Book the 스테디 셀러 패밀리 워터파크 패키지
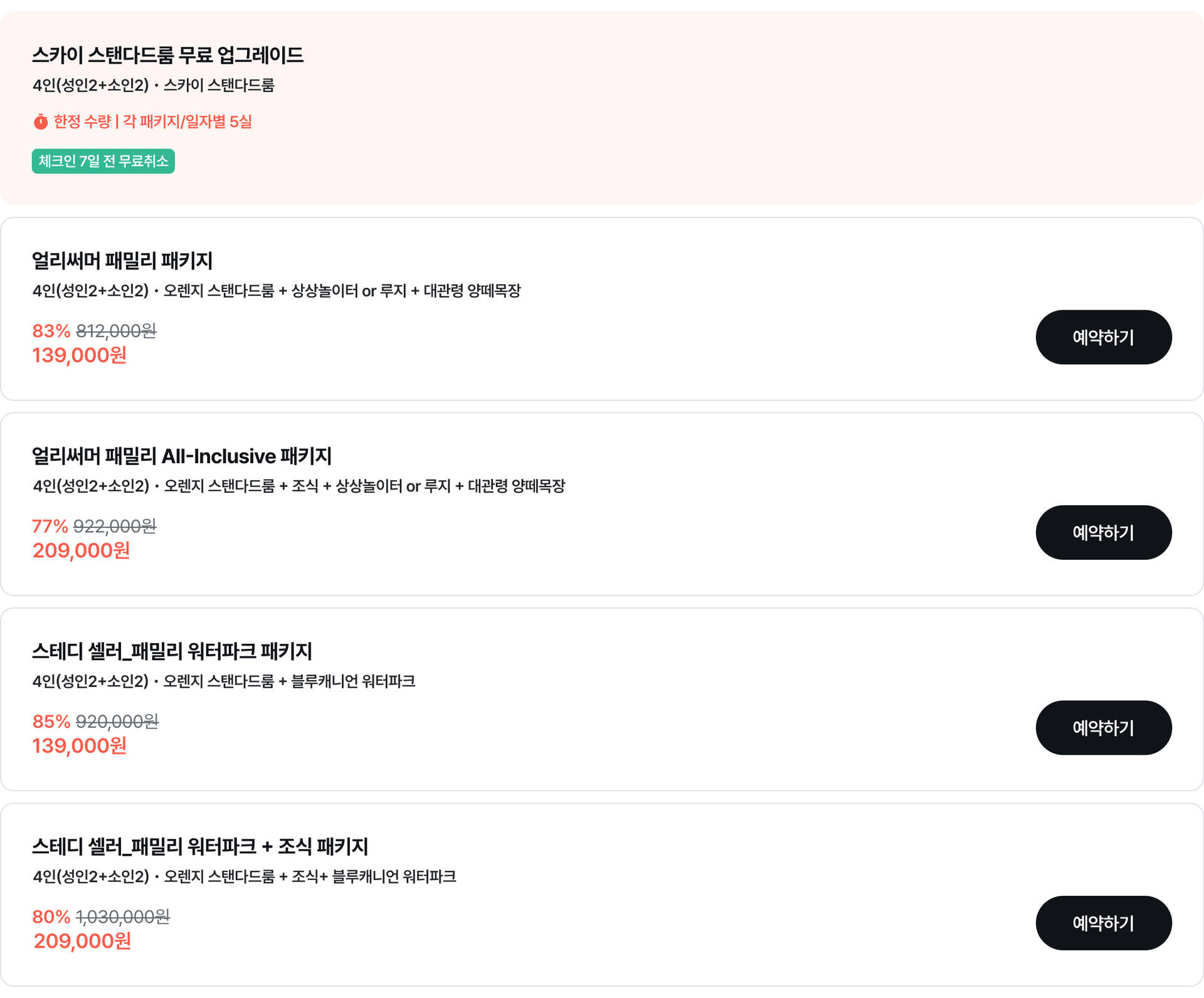The width and height of the screenshot is (1204, 998). 1104,728
